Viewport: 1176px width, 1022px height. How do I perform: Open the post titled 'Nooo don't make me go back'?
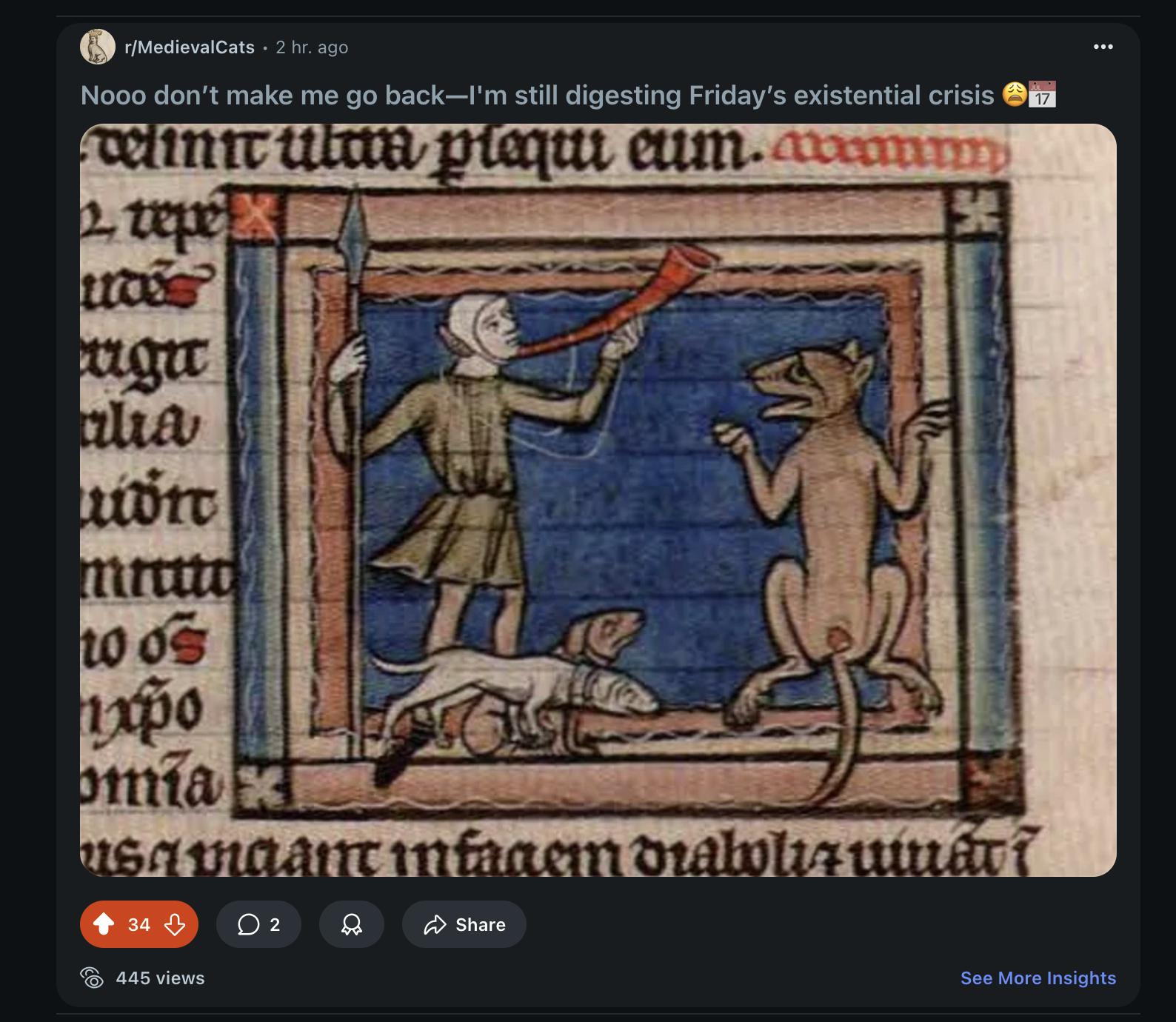pos(568,95)
